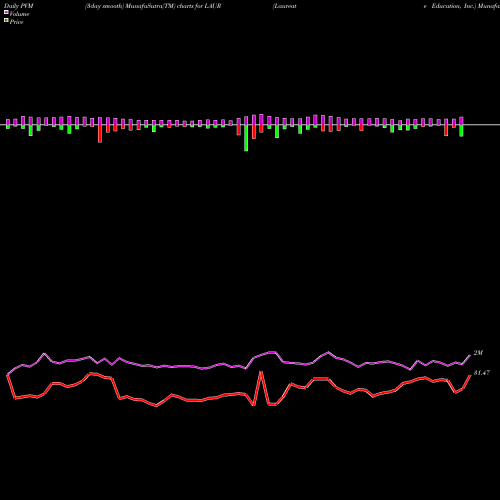Click the Volume legend color swatch
500x500 pixels.
click(6, 12)
